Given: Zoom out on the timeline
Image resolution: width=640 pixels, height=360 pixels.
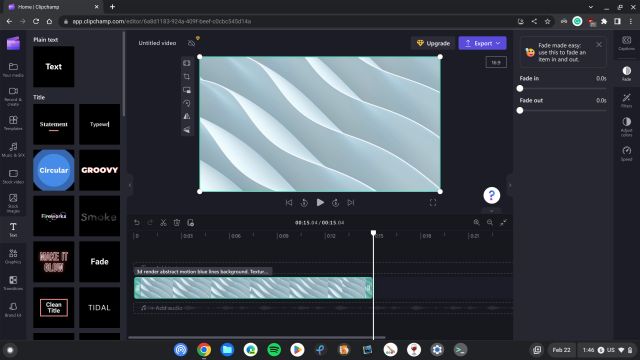Looking at the screenshot, I should [490, 222].
